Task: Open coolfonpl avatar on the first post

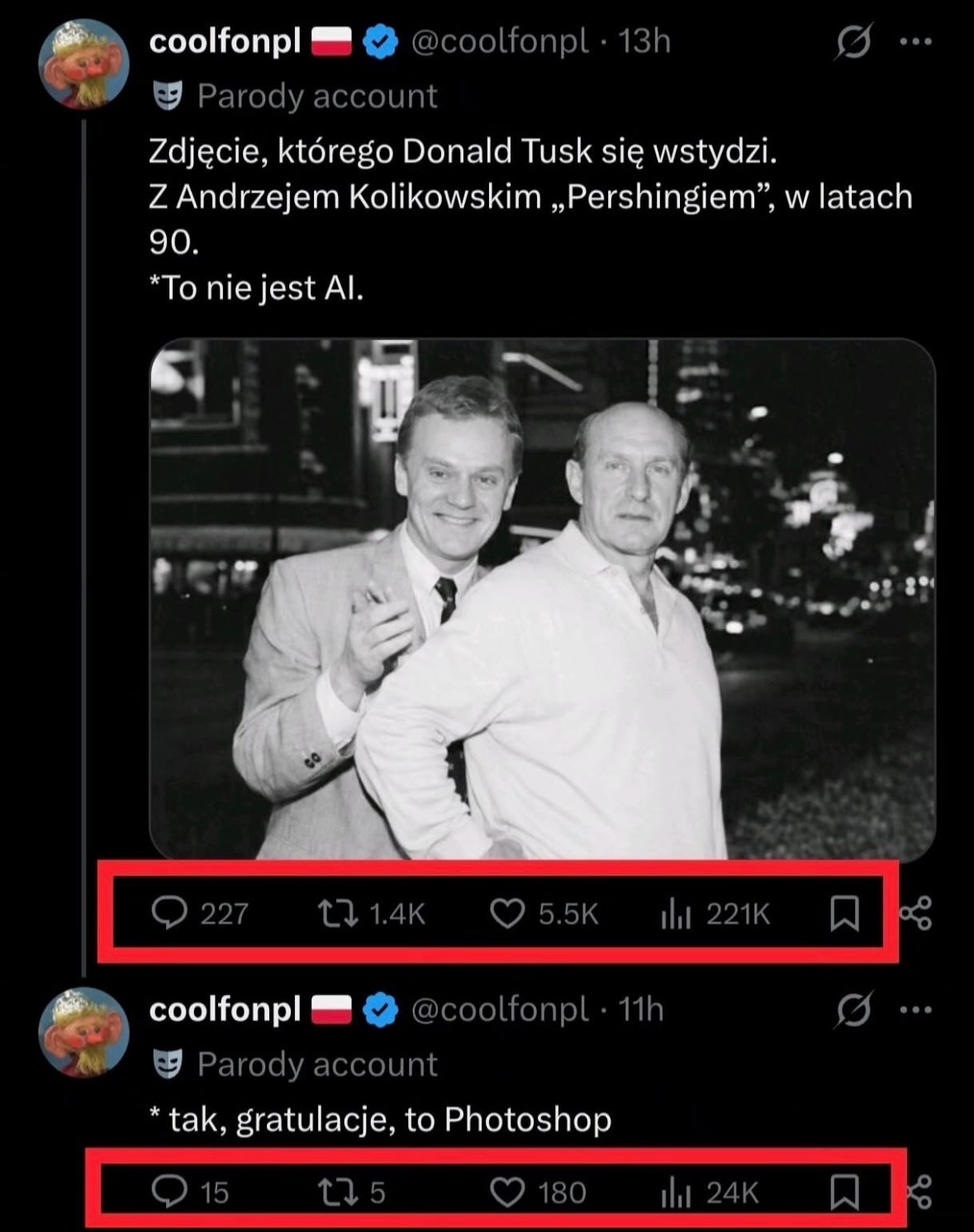Action: pos(83,64)
